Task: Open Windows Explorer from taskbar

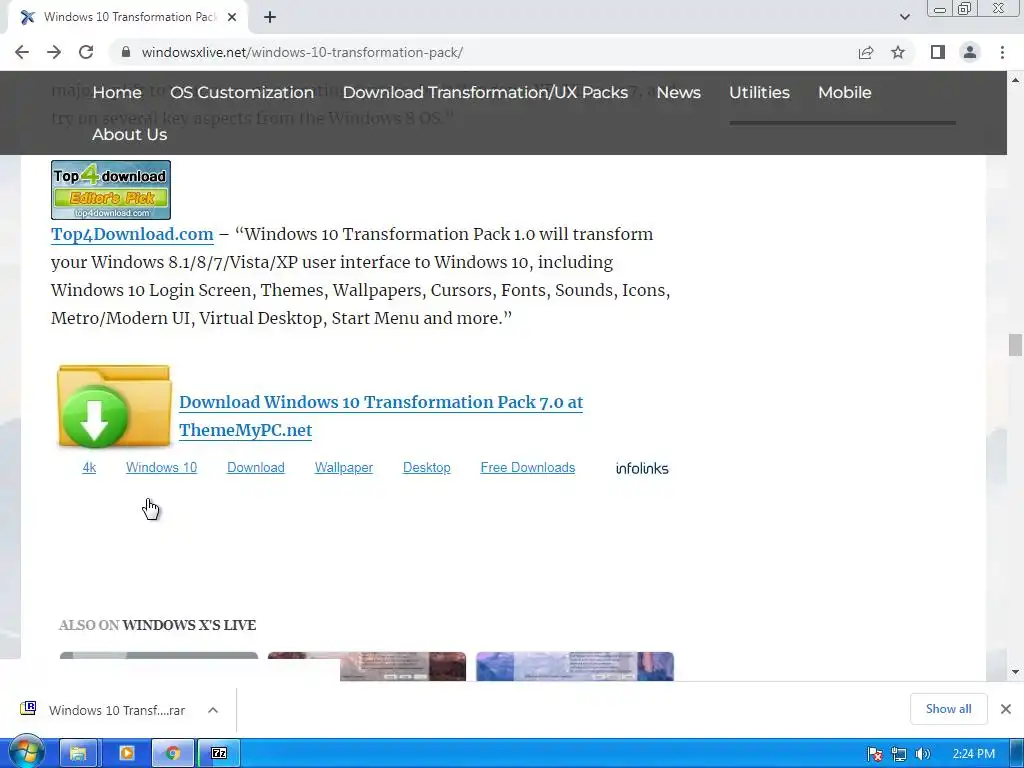Action: click(78, 753)
